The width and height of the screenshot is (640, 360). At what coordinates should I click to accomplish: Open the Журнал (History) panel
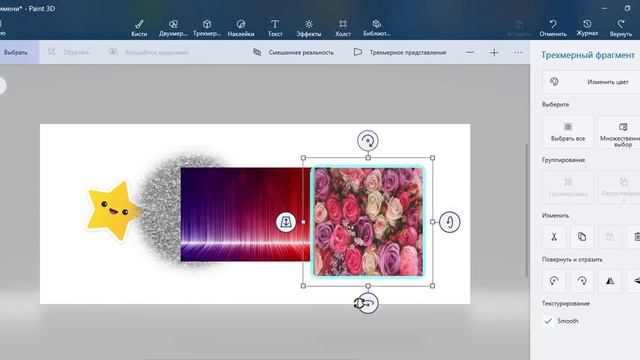click(587, 28)
